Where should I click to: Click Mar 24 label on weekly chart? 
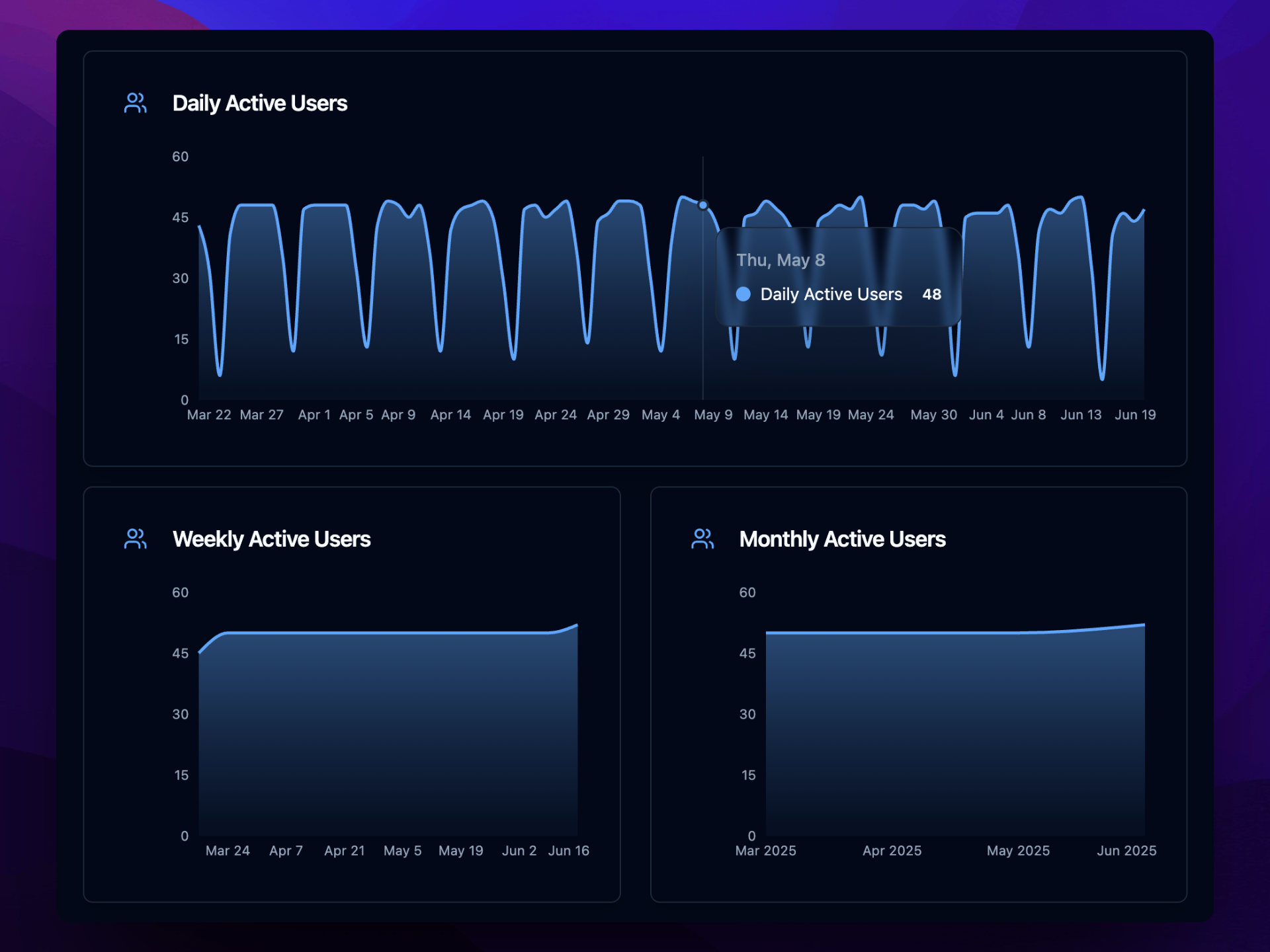click(x=228, y=851)
